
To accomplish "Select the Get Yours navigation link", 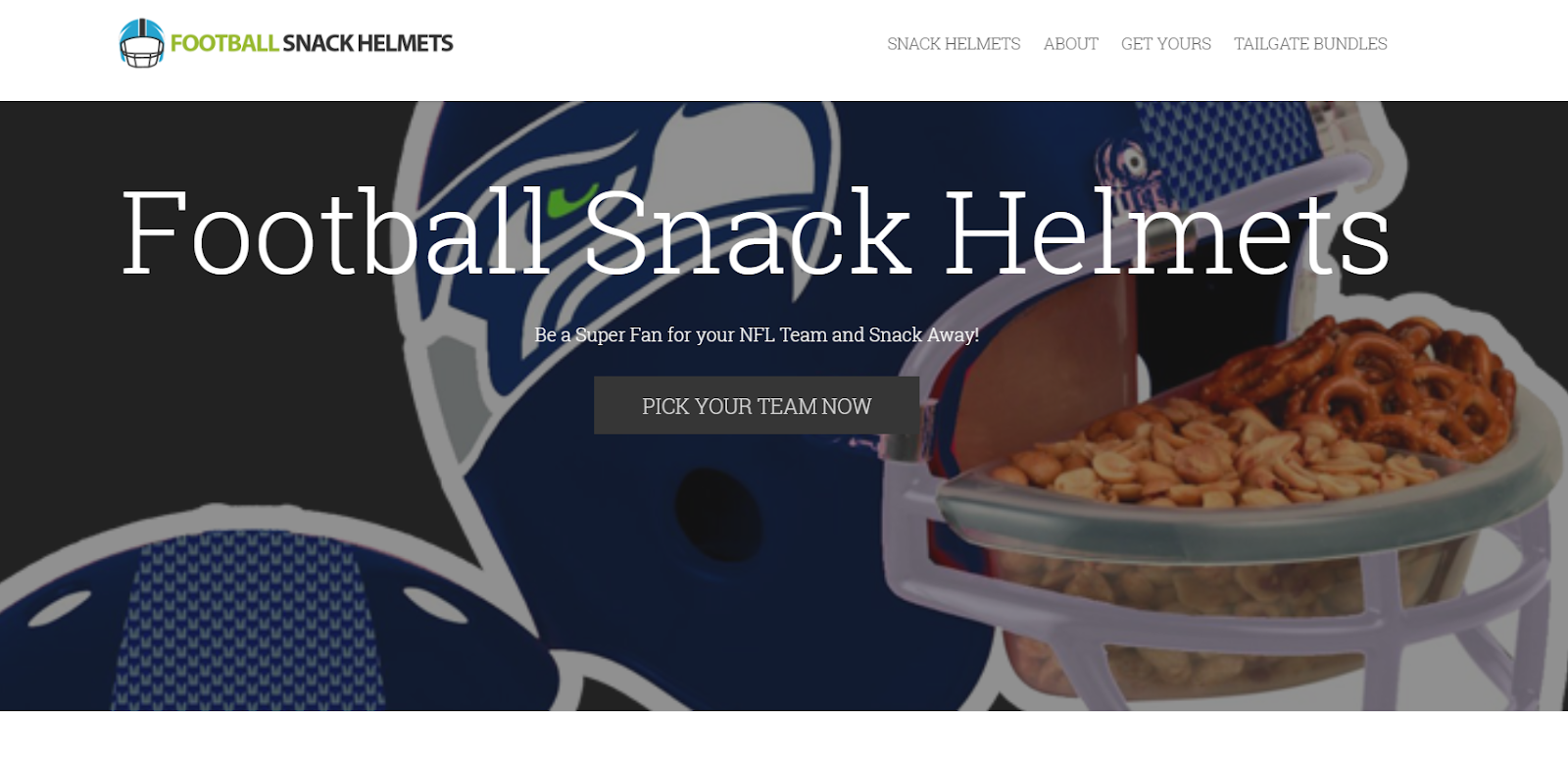I will tap(1165, 44).
